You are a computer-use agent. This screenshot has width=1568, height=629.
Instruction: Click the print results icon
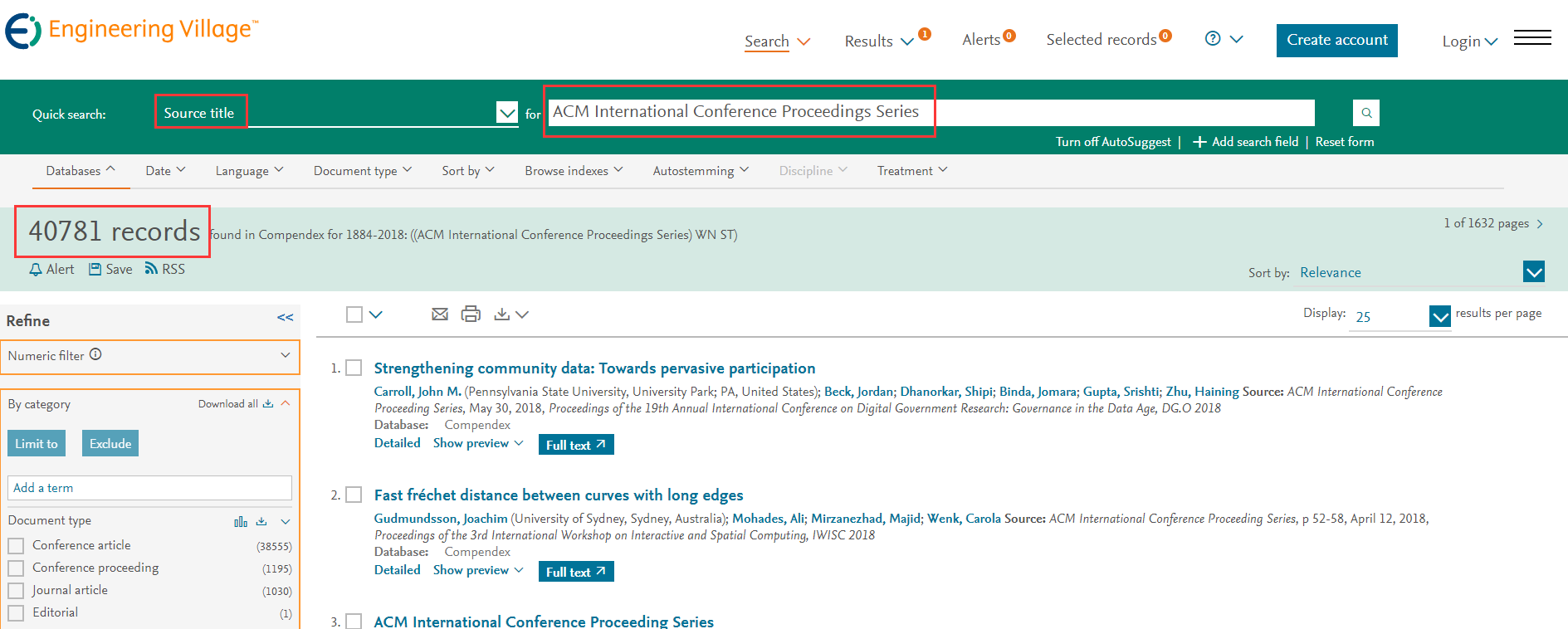(x=471, y=314)
